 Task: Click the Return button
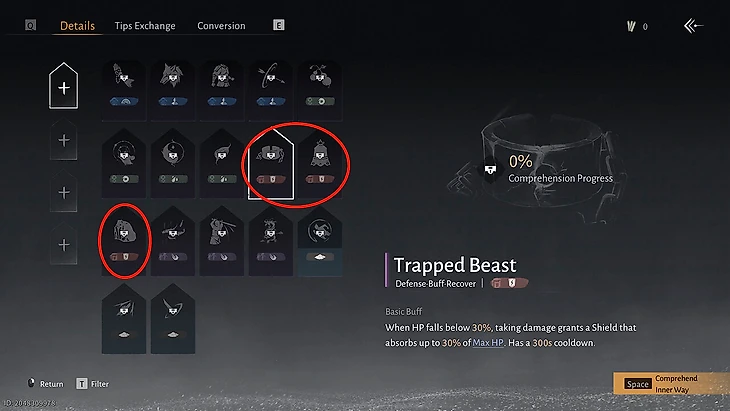pyautogui.click(x=45, y=384)
